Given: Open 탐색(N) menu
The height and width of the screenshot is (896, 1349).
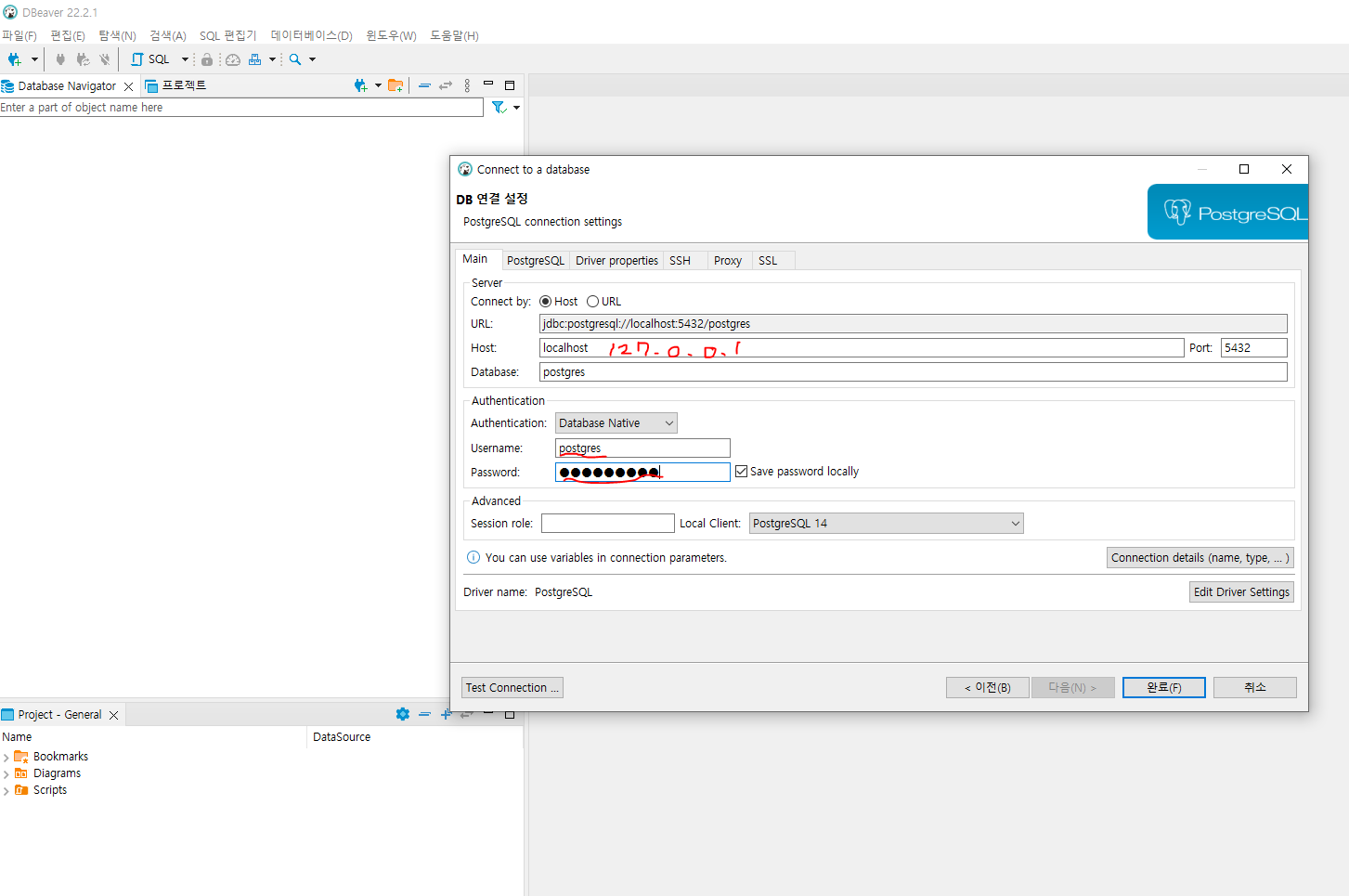Looking at the screenshot, I should pyautogui.click(x=117, y=35).
